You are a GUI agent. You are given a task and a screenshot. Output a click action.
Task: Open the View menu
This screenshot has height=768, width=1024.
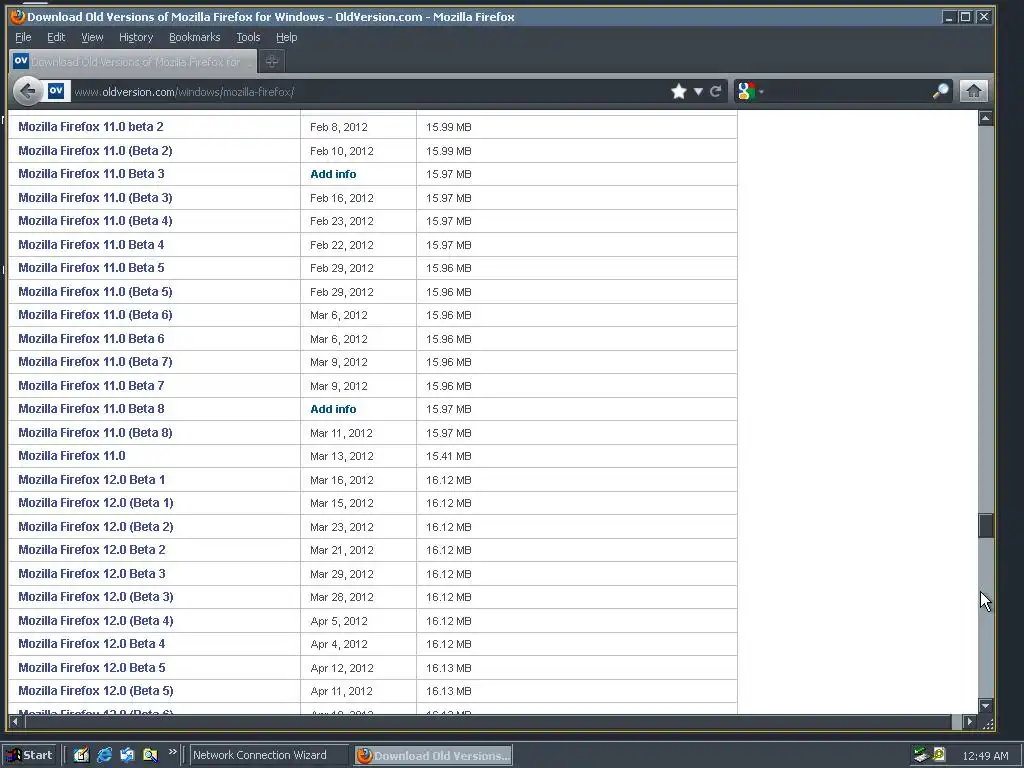coord(92,37)
